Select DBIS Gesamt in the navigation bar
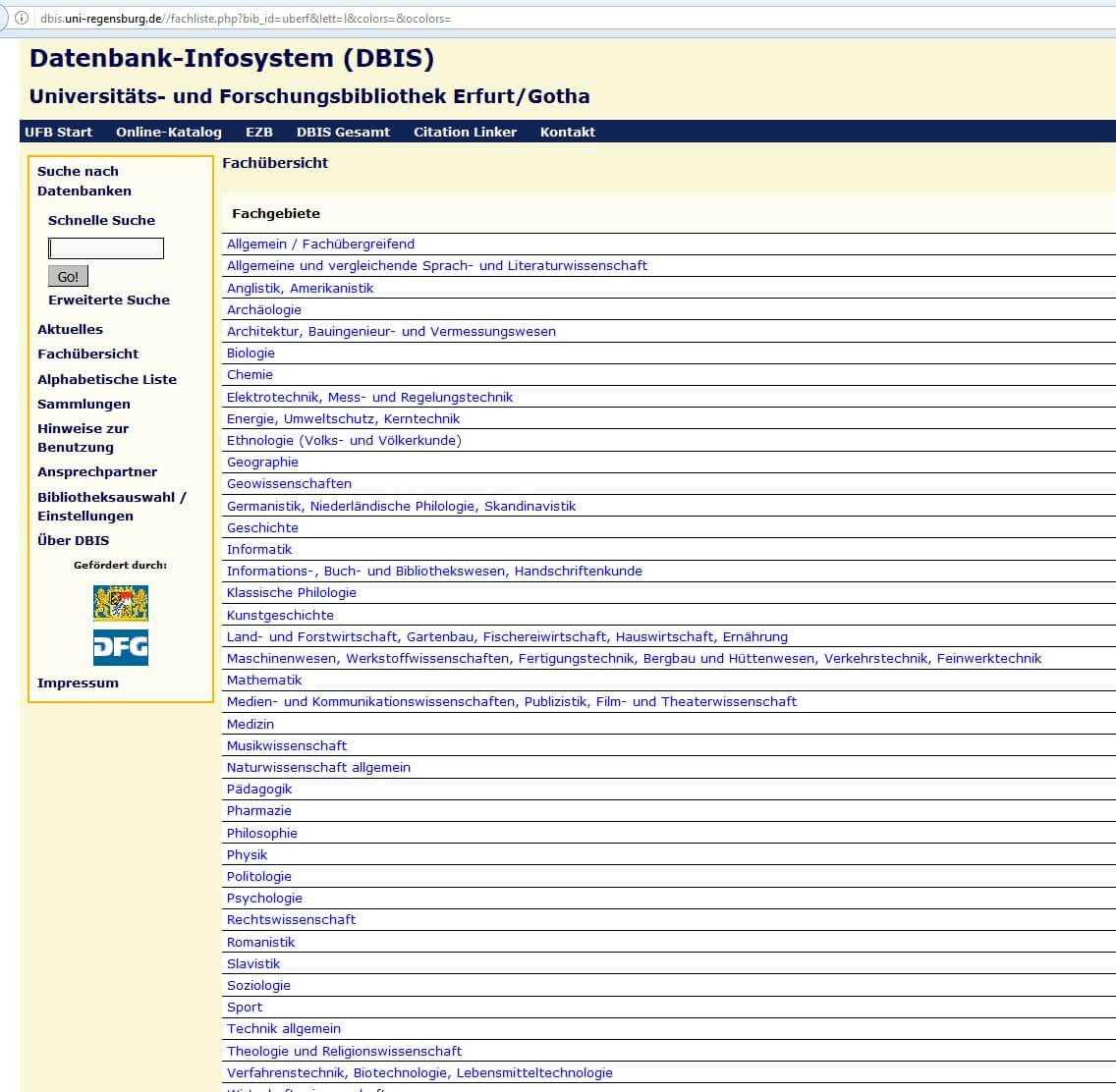This screenshot has height=1092, width=1116. 343,132
